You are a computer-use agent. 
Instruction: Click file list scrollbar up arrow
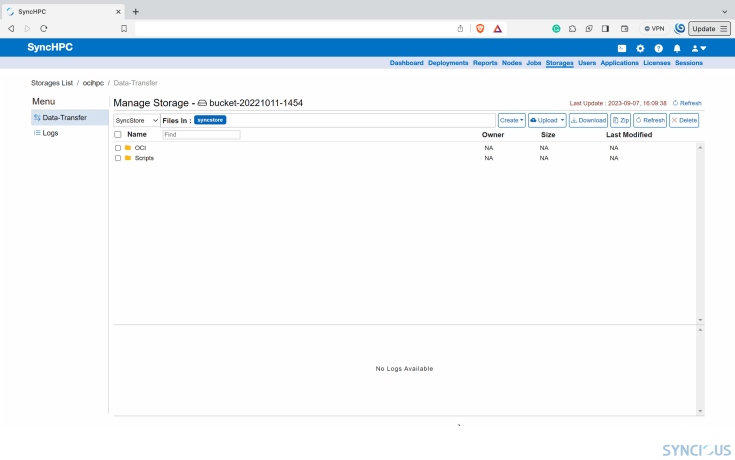coord(700,148)
